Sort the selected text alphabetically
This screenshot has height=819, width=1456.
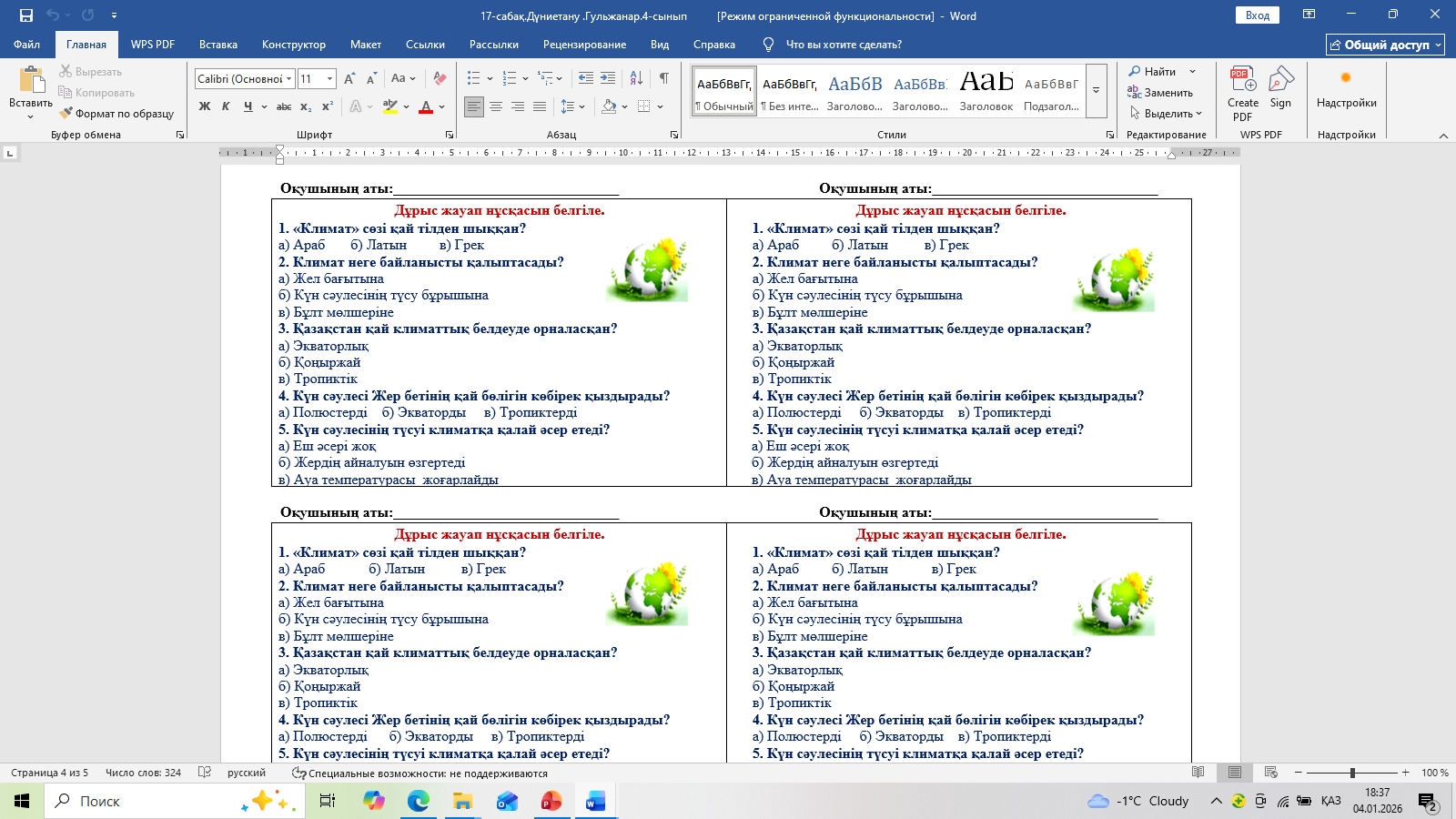636,79
